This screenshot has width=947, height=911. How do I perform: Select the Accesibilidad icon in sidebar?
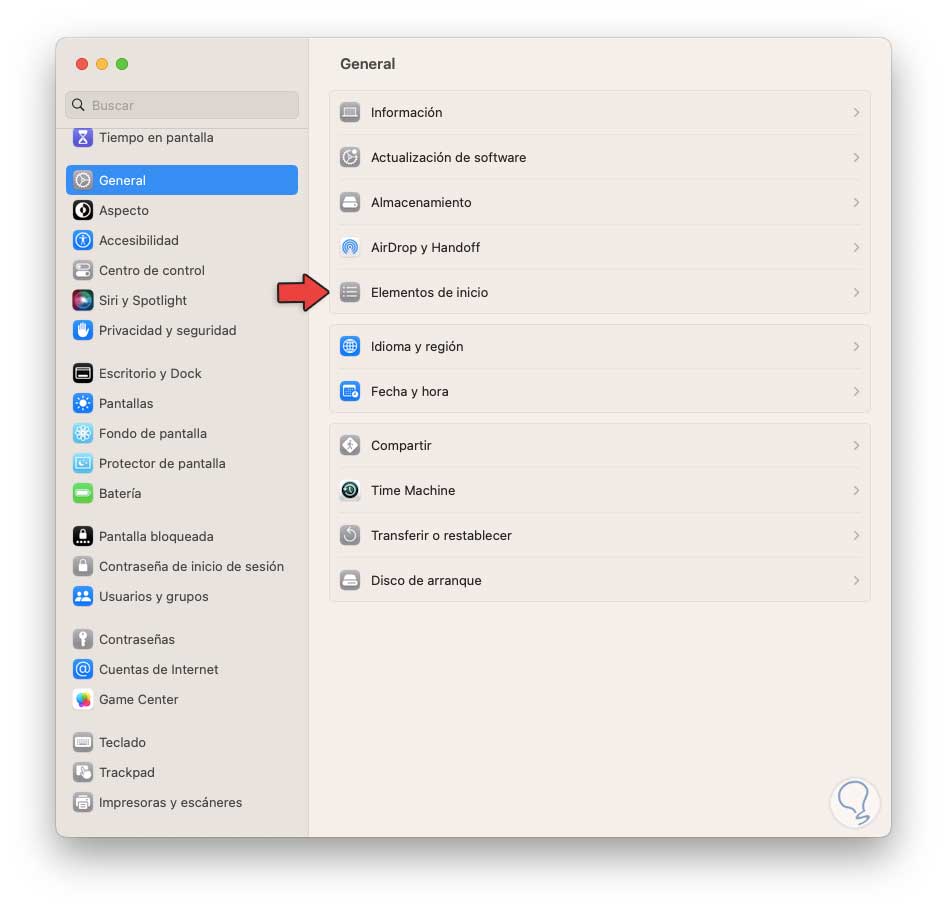coord(83,240)
